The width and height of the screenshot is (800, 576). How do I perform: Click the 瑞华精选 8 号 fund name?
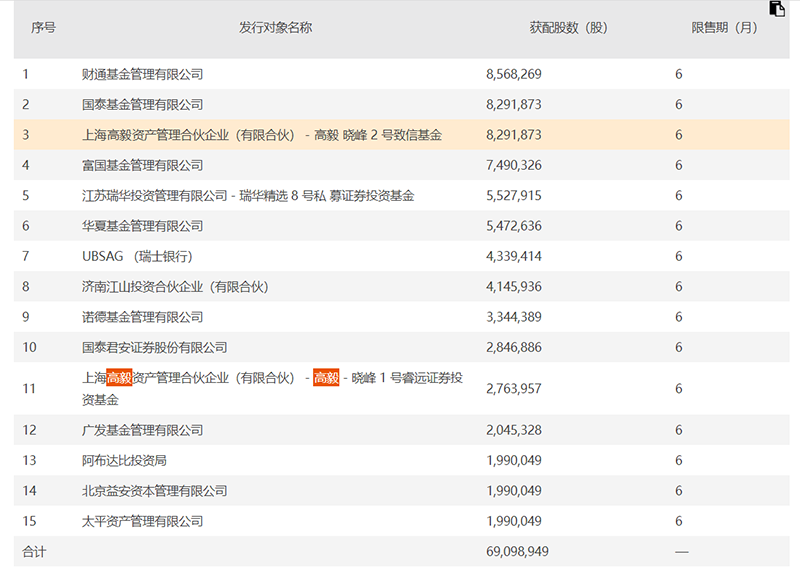tap(248, 196)
